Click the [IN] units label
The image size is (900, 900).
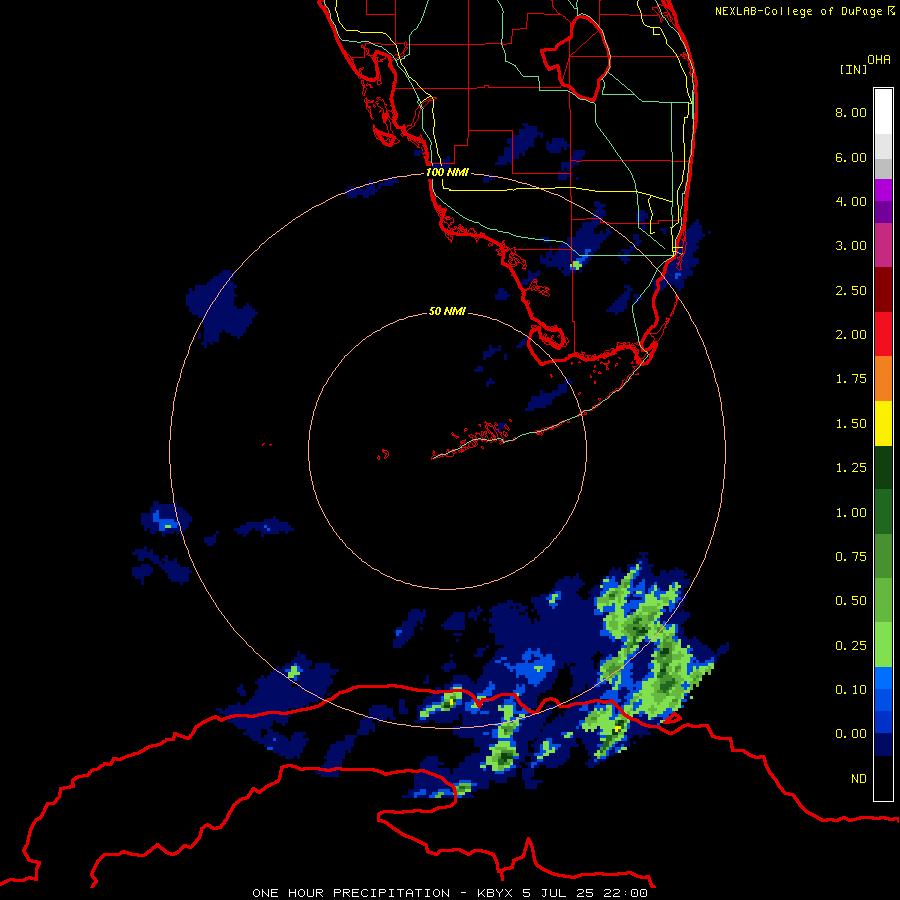coord(853,69)
